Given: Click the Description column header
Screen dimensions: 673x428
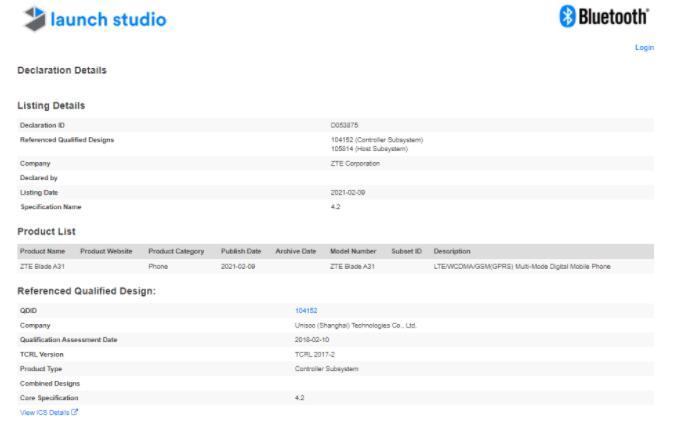Looking at the screenshot, I should pos(452,251).
